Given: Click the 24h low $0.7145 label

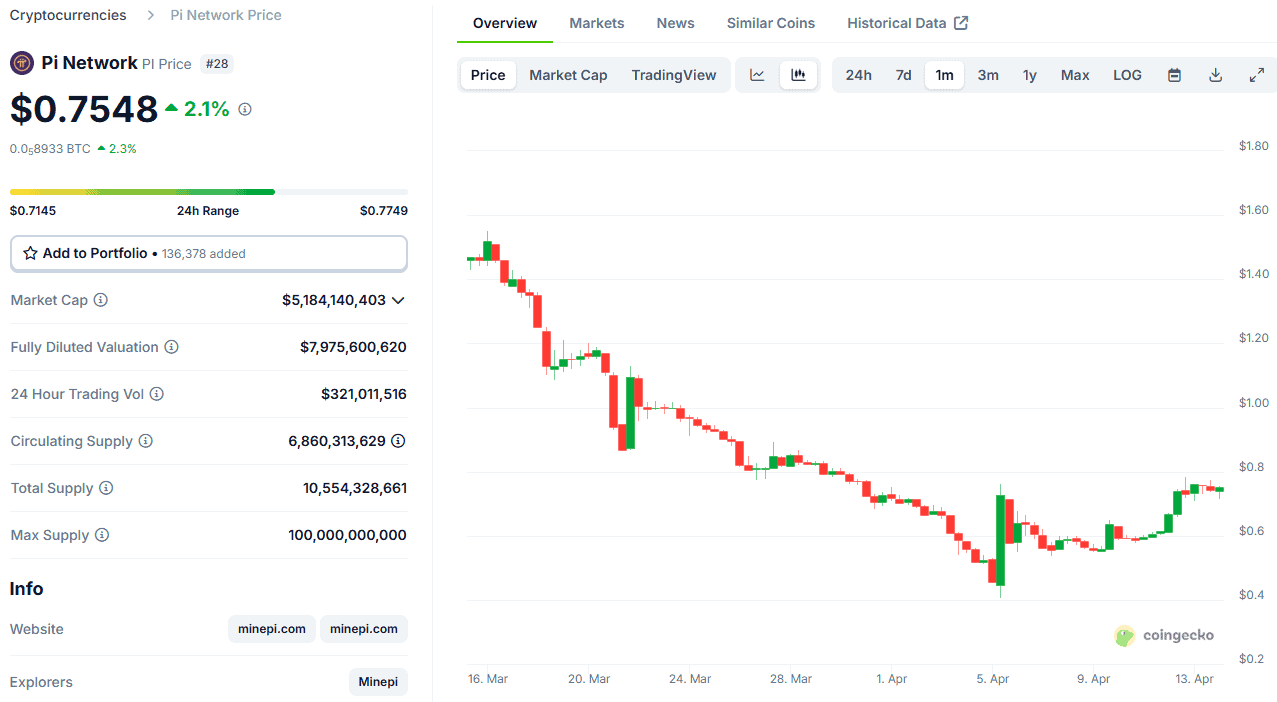Looking at the screenshot, I should point(33,210).
